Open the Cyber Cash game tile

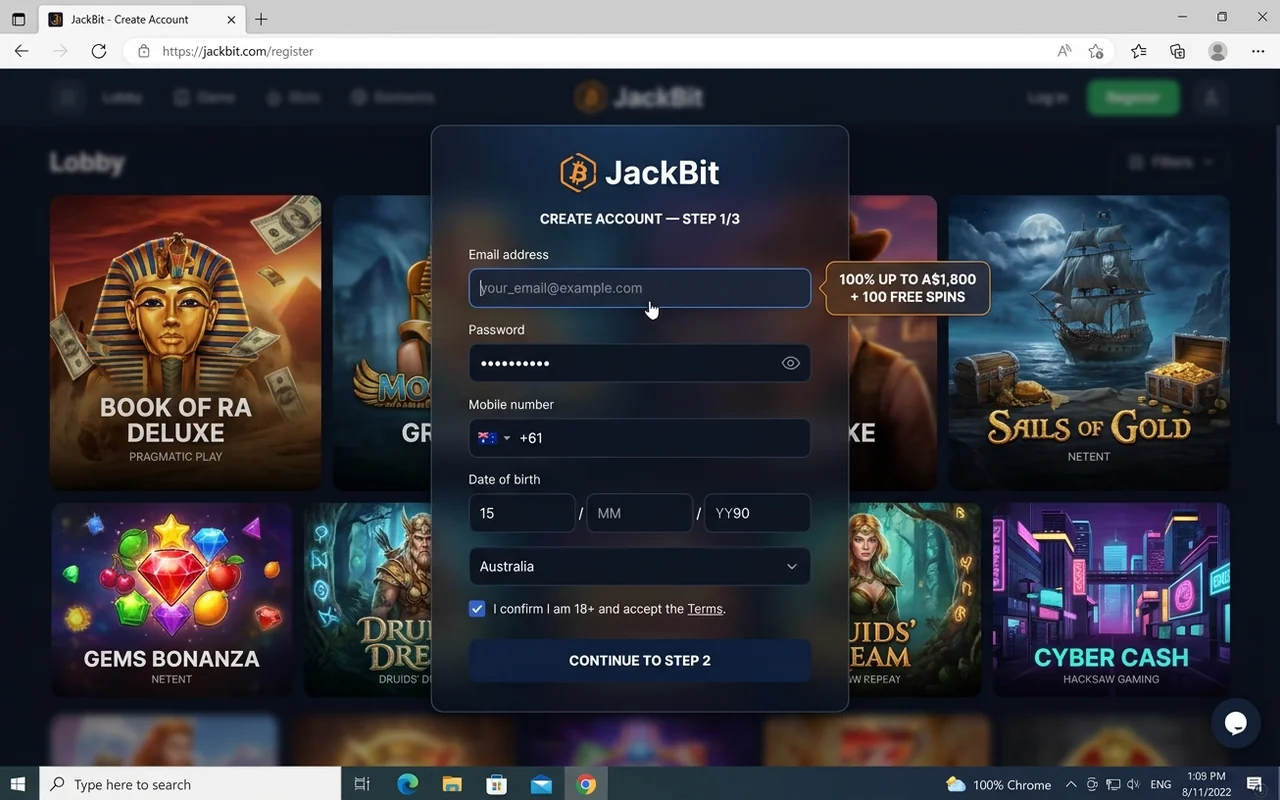(1111, 599)
